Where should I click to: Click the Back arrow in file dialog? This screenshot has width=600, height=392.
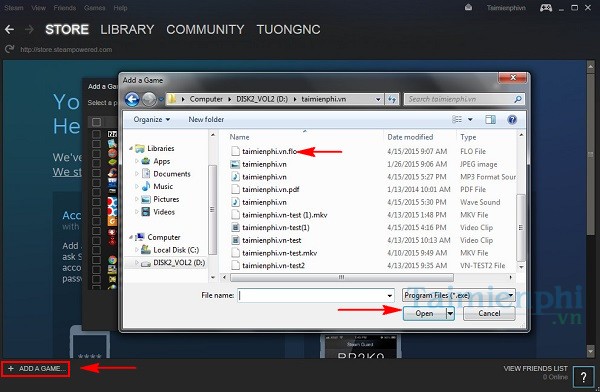click(x=132, y=100)
